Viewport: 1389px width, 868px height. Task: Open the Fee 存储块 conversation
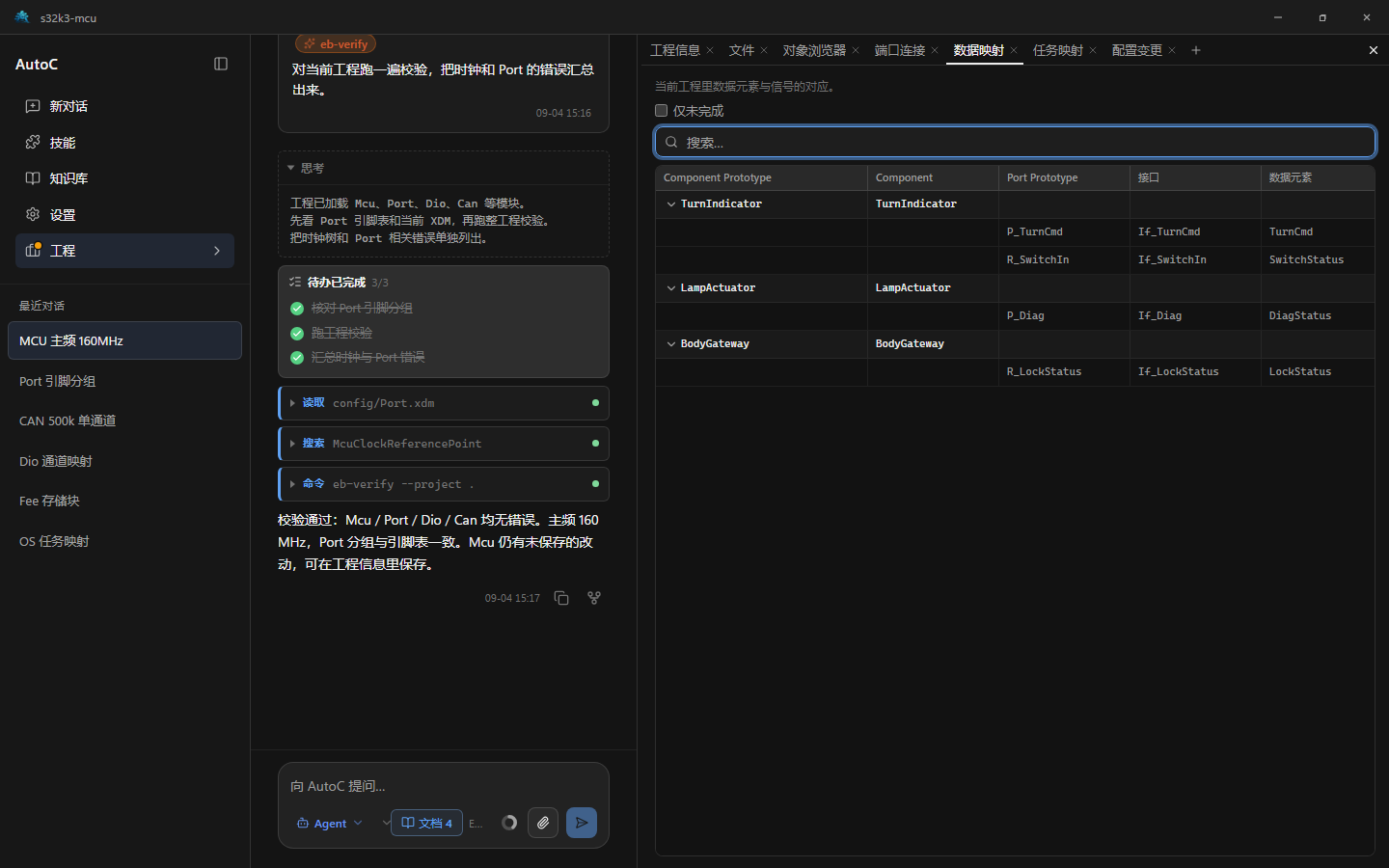click(124, 502)
